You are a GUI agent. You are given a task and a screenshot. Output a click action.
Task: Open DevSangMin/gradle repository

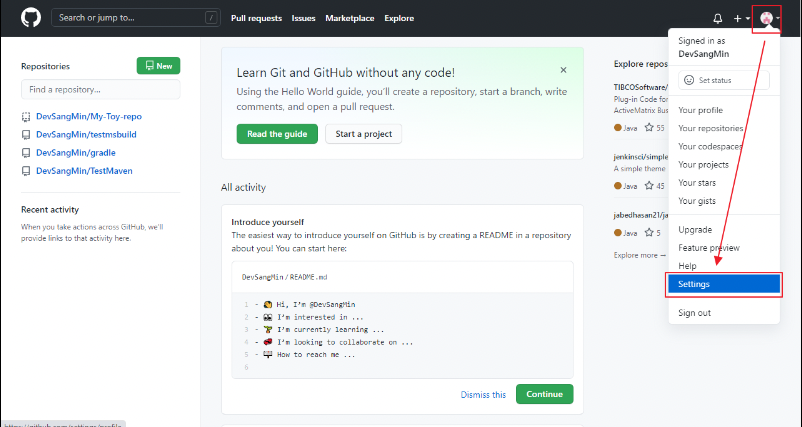click(76, 152)
